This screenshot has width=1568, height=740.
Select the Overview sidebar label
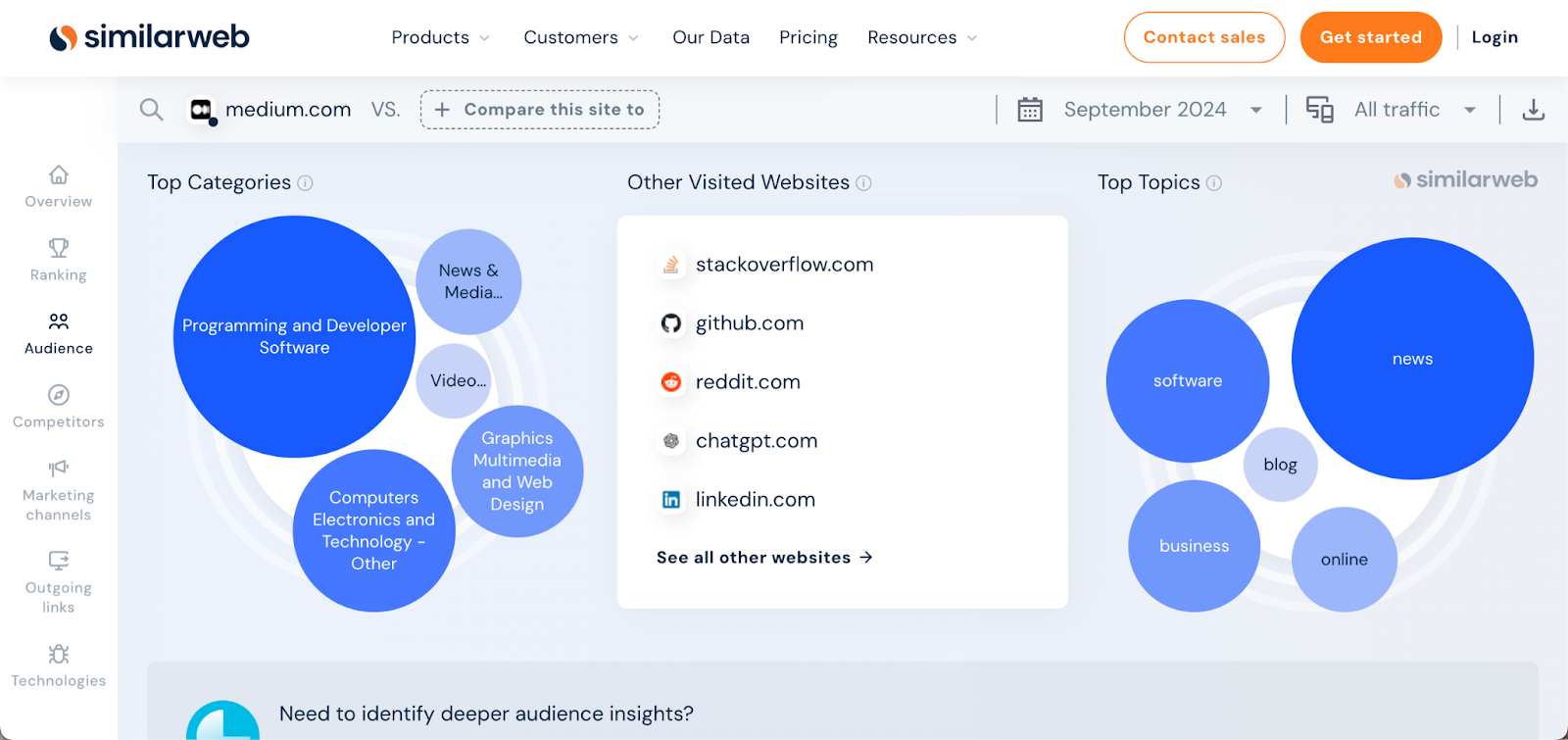59,202
